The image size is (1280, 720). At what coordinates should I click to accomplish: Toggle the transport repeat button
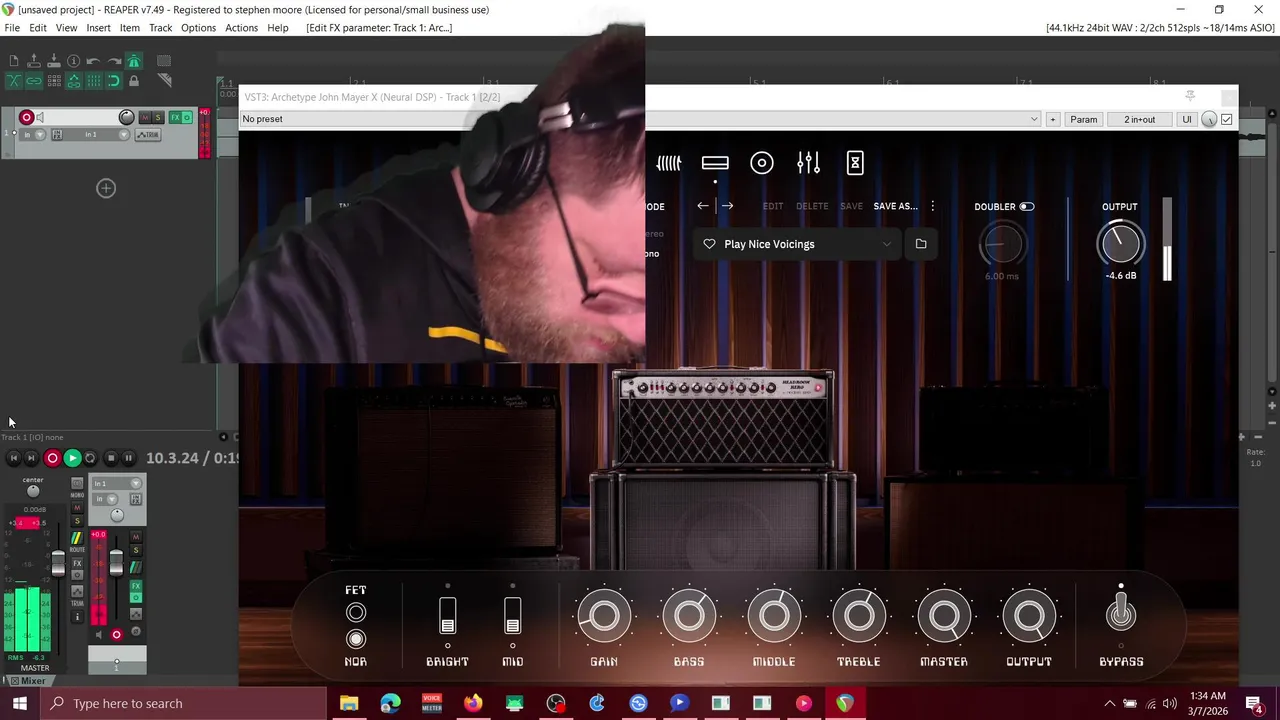(x=91, y=458)
